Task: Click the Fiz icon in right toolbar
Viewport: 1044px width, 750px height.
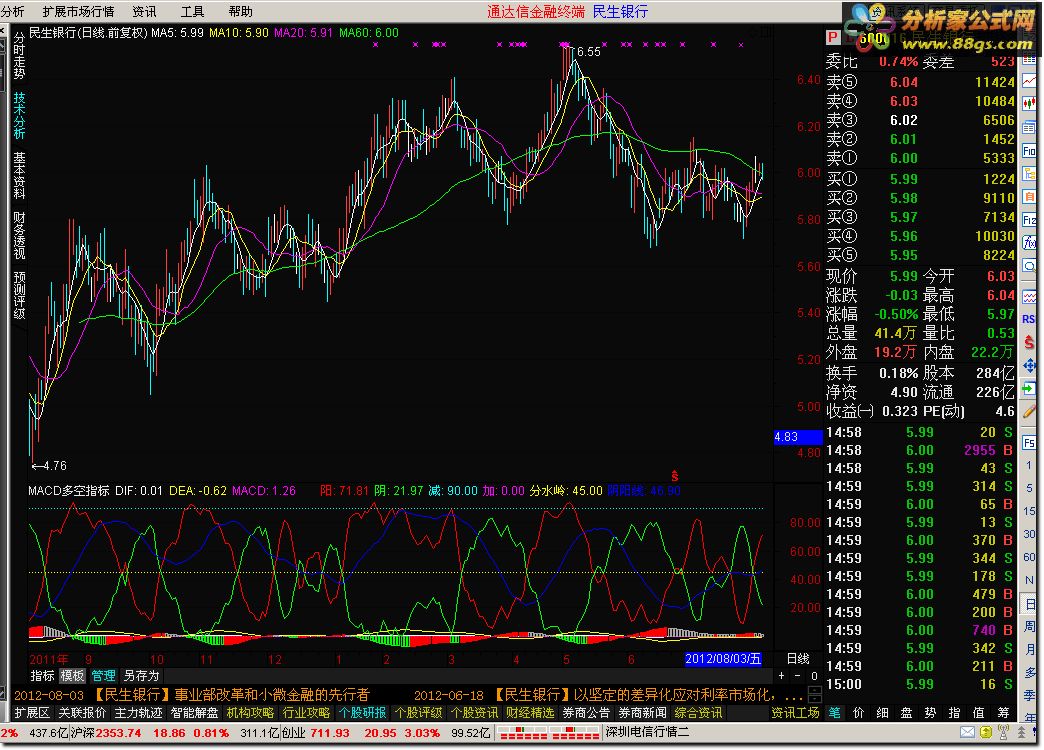Action: click(x=1029, y=220)
